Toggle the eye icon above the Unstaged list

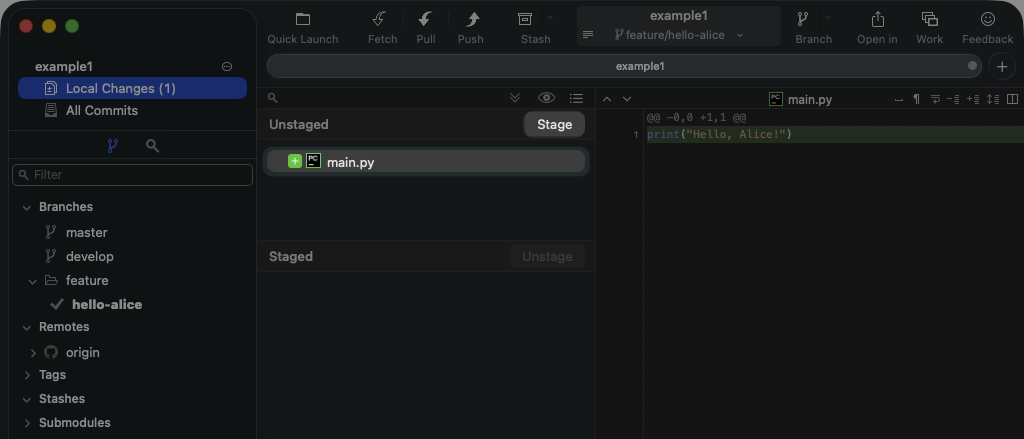click(546, 98)
